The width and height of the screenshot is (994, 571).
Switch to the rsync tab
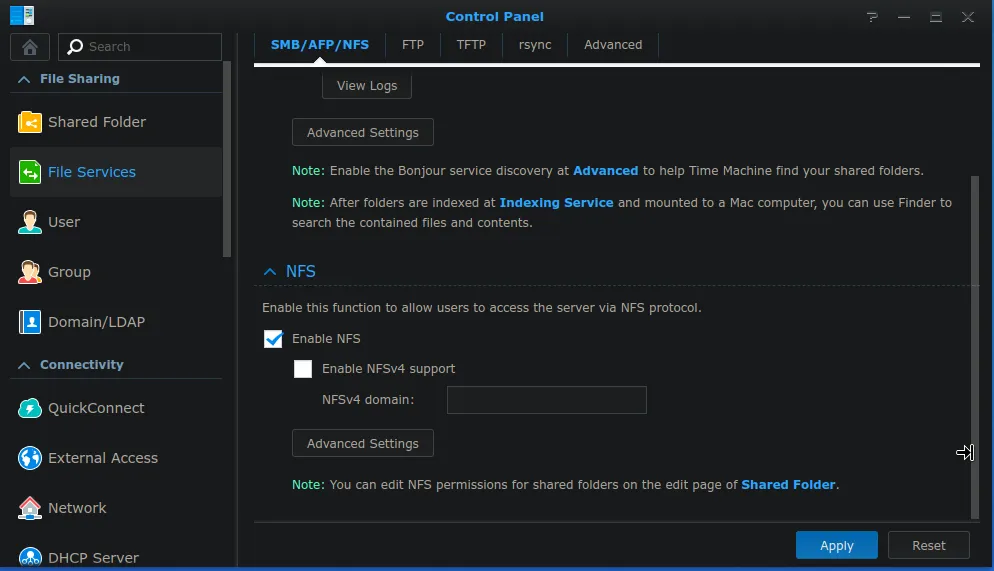pos(535,45)
